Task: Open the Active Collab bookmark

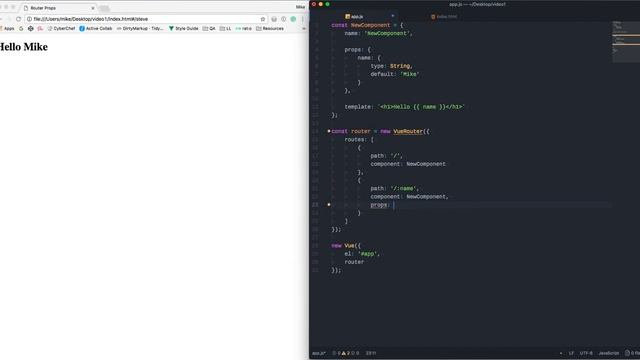Action: [x=96, y=29]
